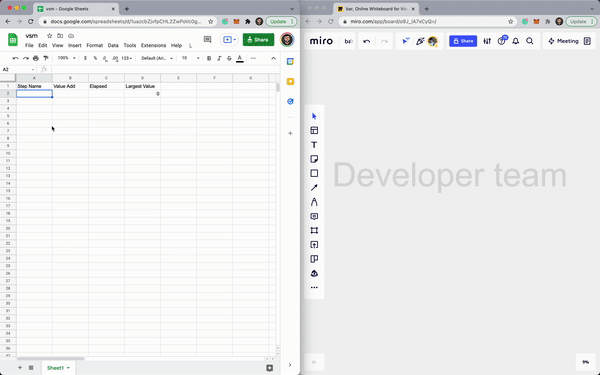Toggle strikethrough formatting in Sheets
600x375 pixels.
pyautogui.click(x=229, y=58)
